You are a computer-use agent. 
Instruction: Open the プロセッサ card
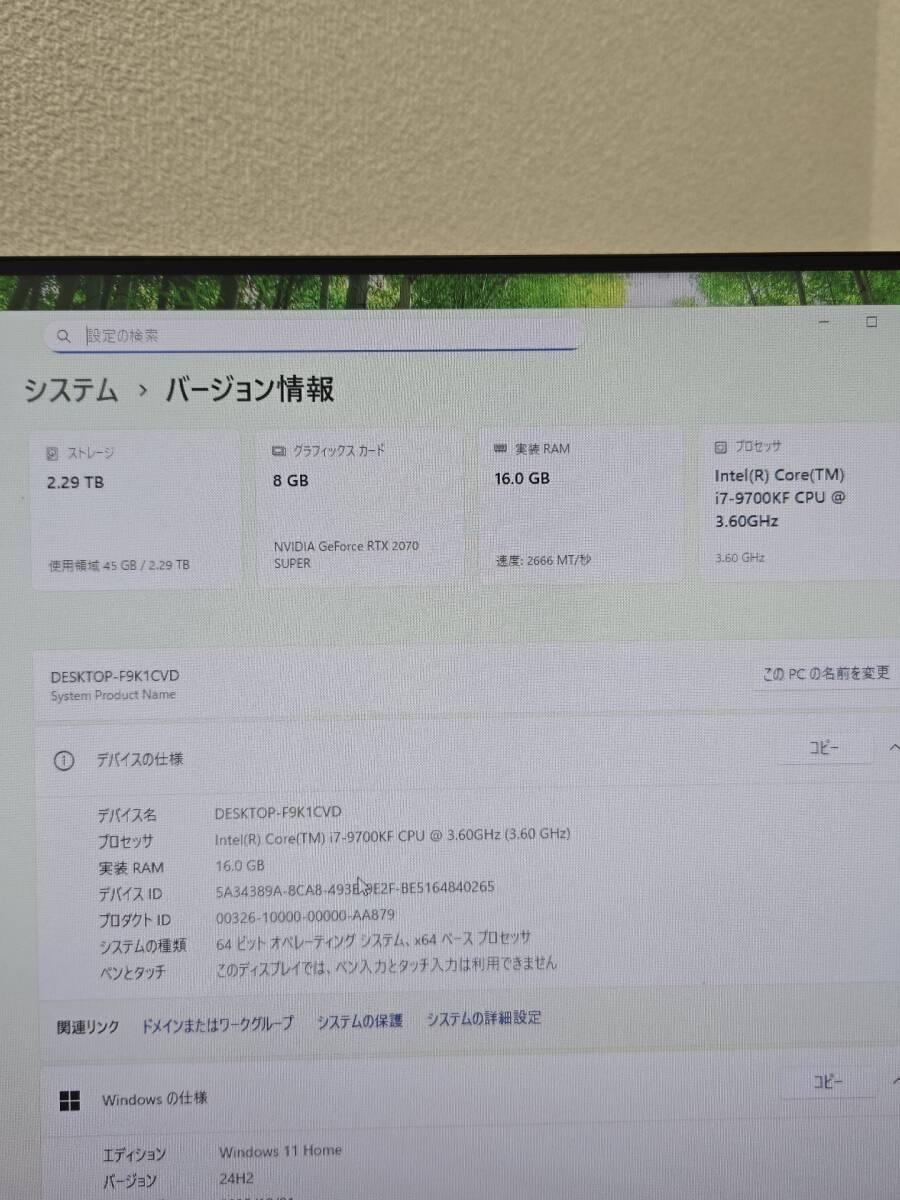(x=800, y=503)
